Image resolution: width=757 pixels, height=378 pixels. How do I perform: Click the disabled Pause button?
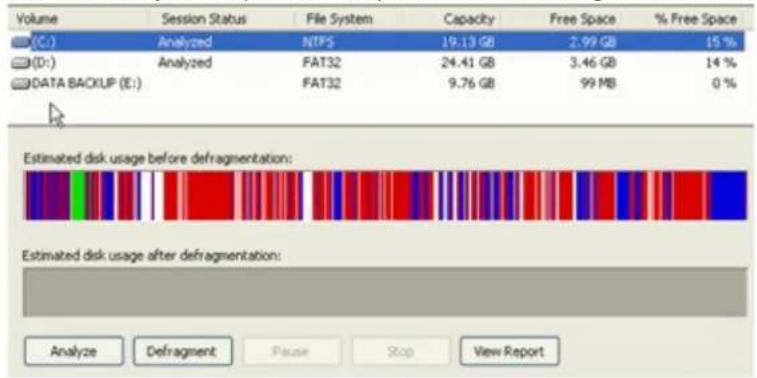coord(292,351)
